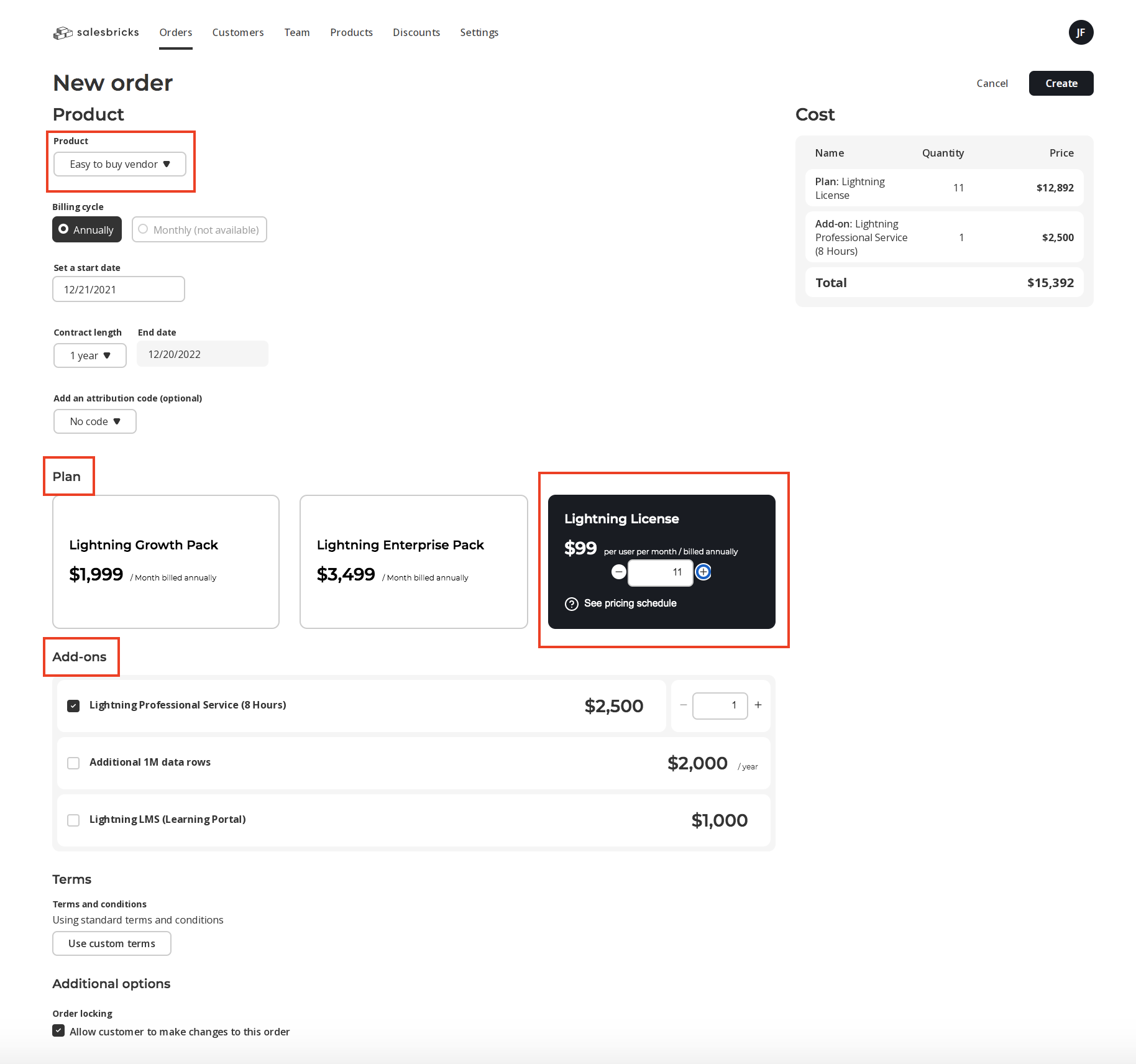Click Add-on: Lightning Professional Service row name
Screen dimensions: 1136x1064
[861, 237]
